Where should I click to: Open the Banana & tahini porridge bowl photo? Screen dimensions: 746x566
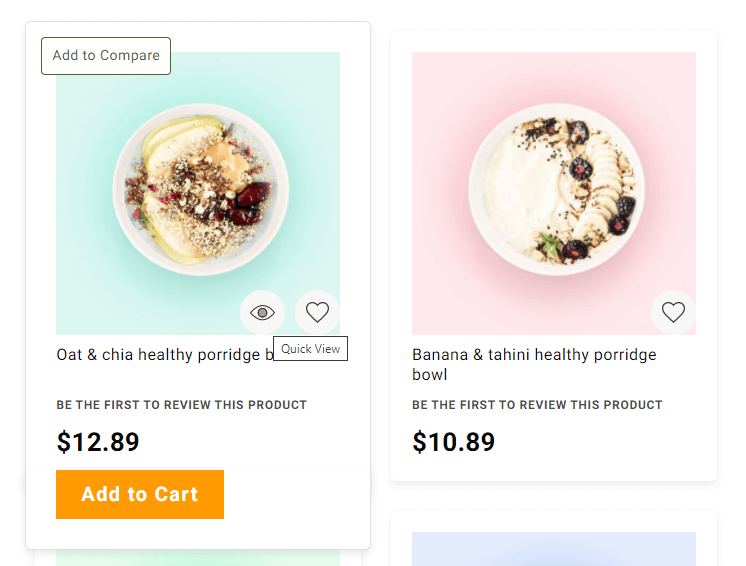[553, 190]
